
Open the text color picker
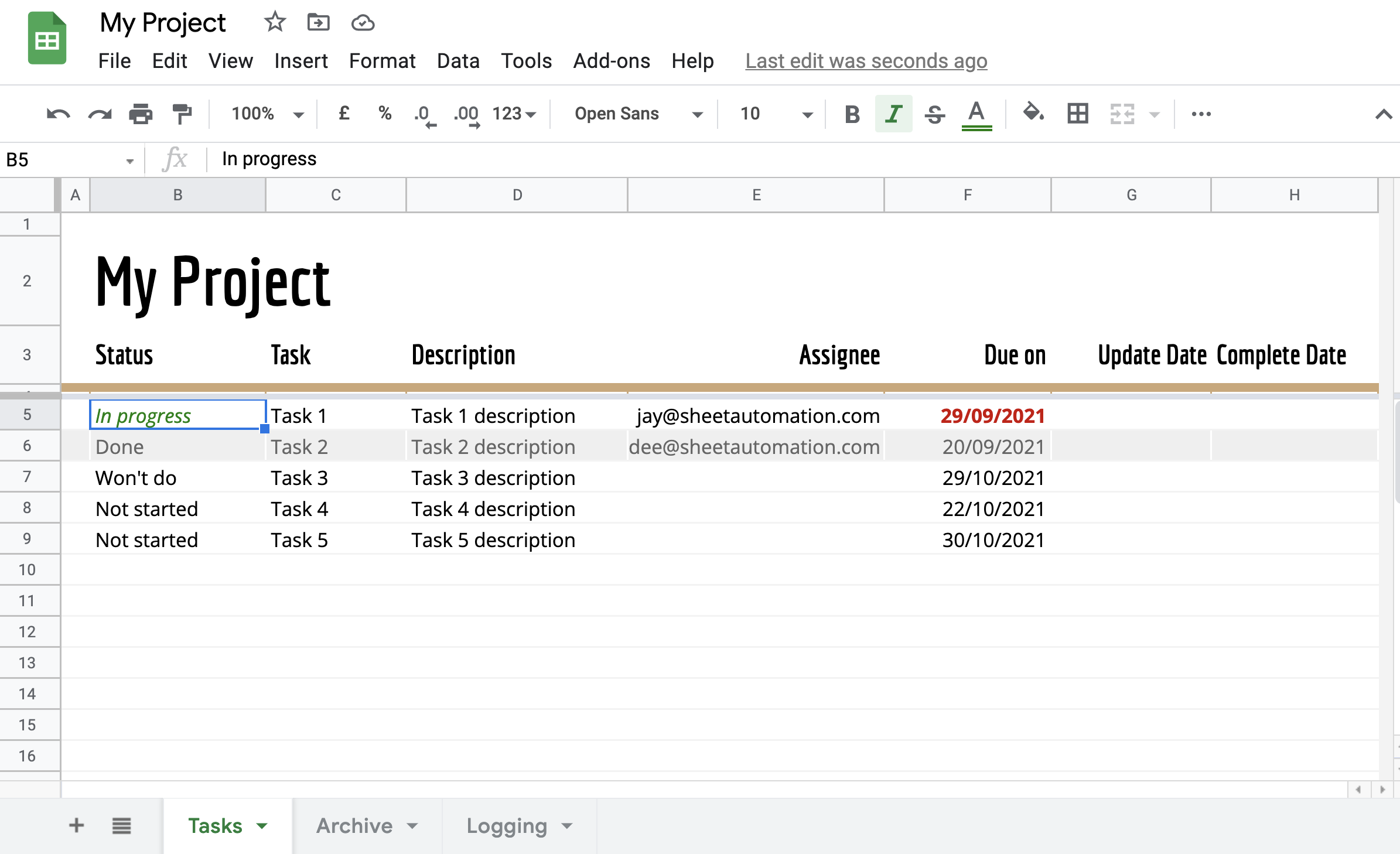tap(976, 114)
